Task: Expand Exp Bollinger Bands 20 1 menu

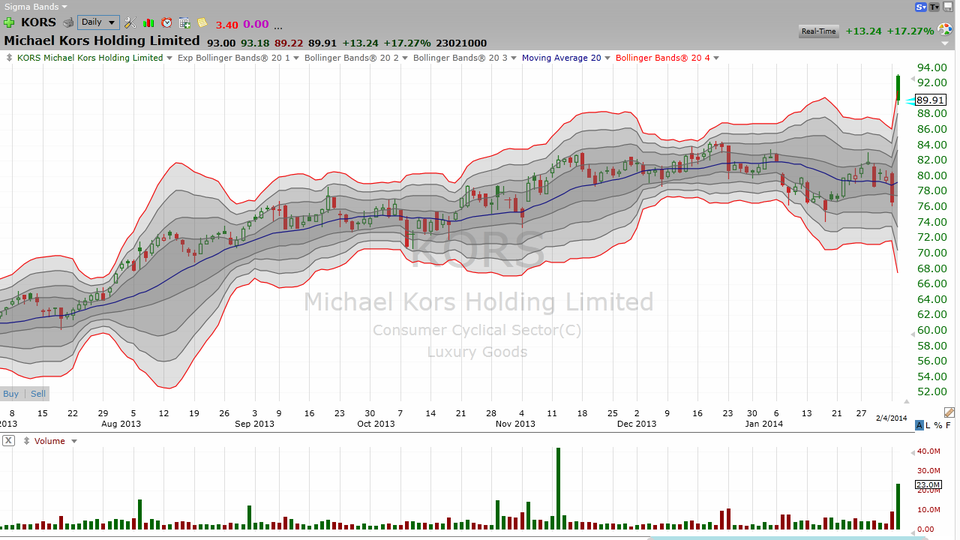Action: pos(296,58)
